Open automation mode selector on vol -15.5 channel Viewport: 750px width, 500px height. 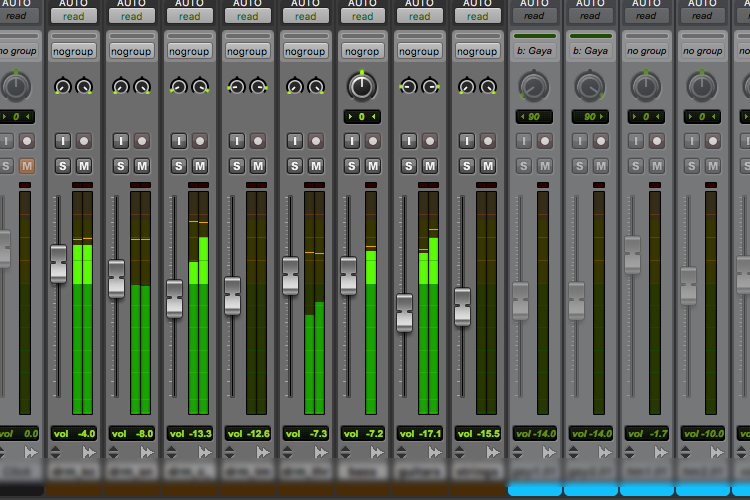(477, 16)
